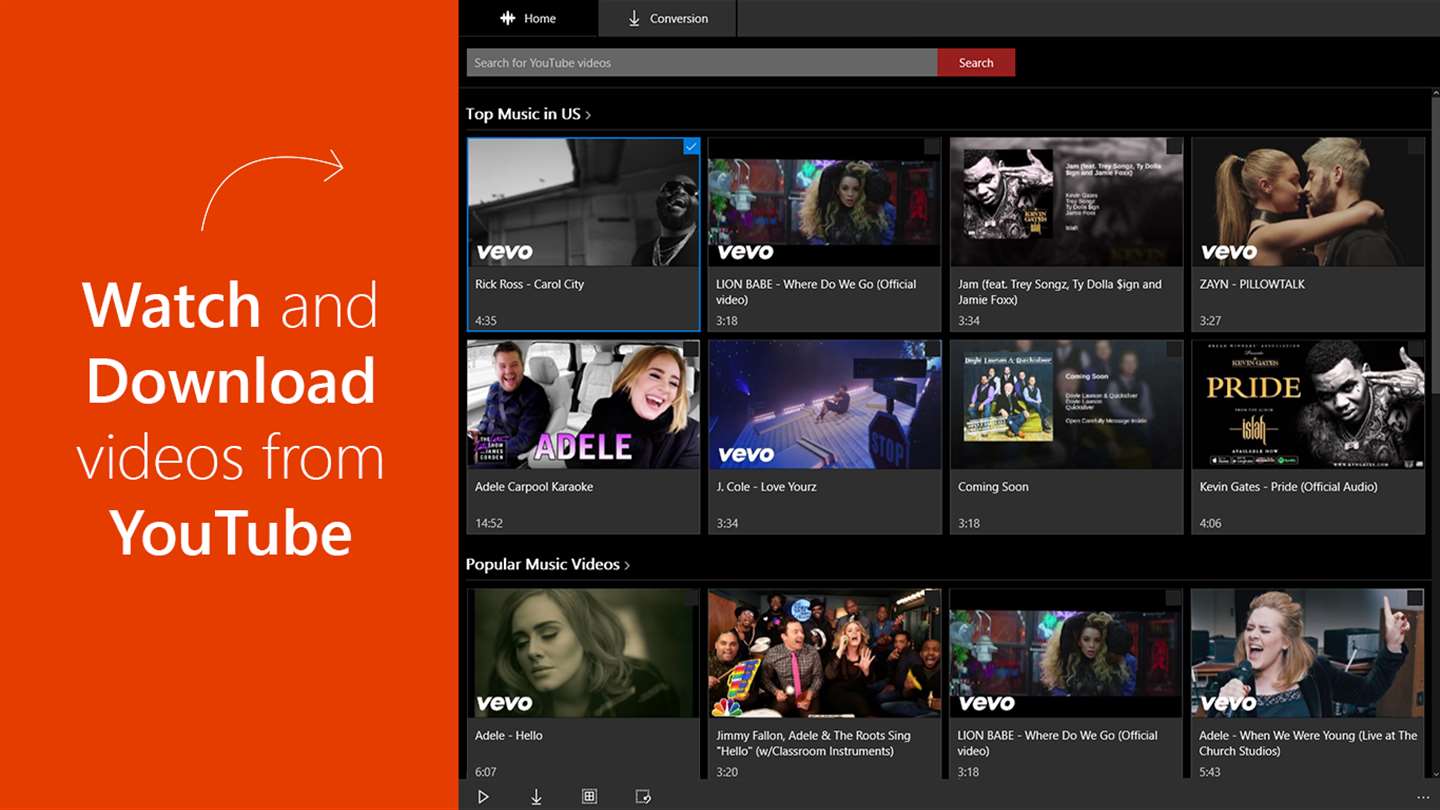Click LION BABE title under Top Music in US

816,292
